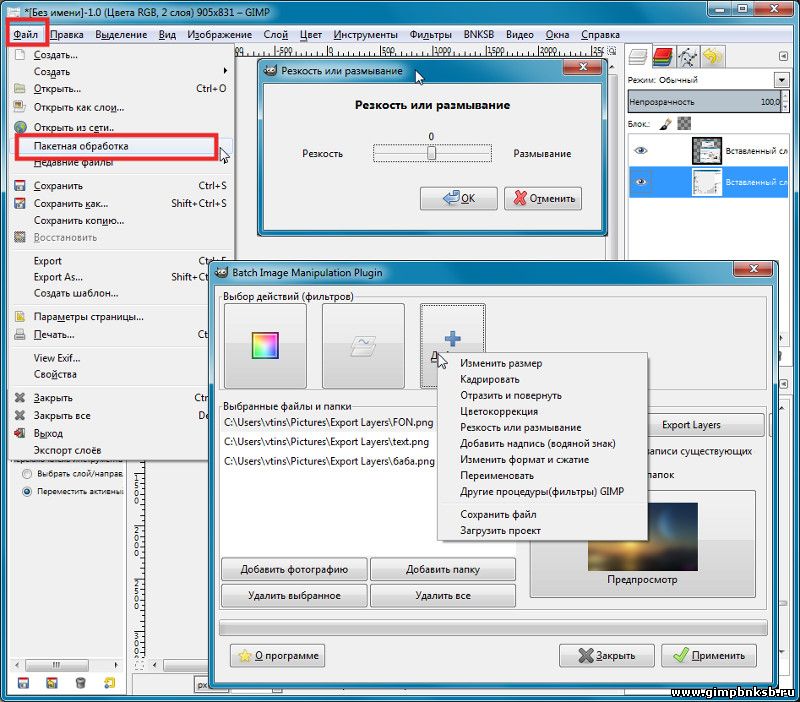800x702 pixels.
Task: Open the Фильтры menu
Action: (x=430, y=34)
